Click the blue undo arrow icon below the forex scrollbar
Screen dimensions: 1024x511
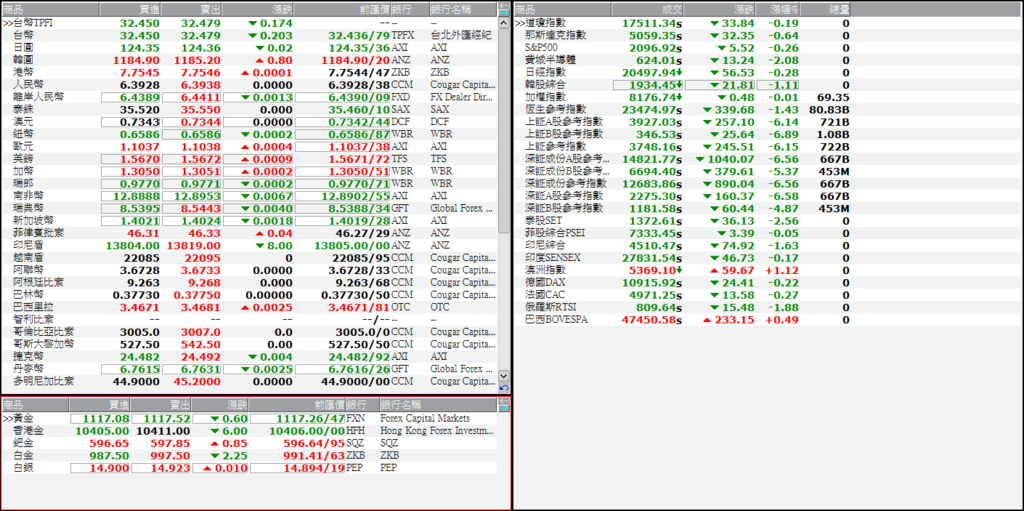[x=504, y=387]
